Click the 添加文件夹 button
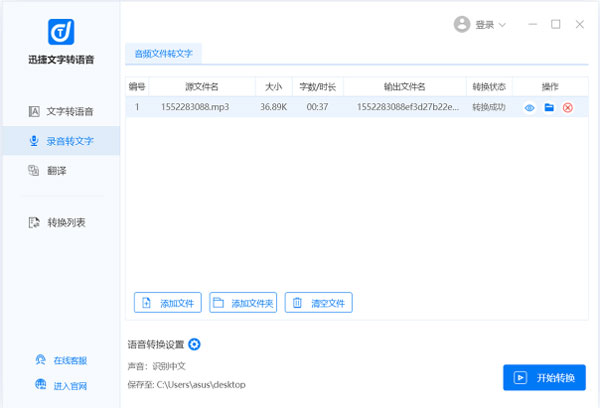The width and height of the screenshot is (600, 408). coord(243,302)
